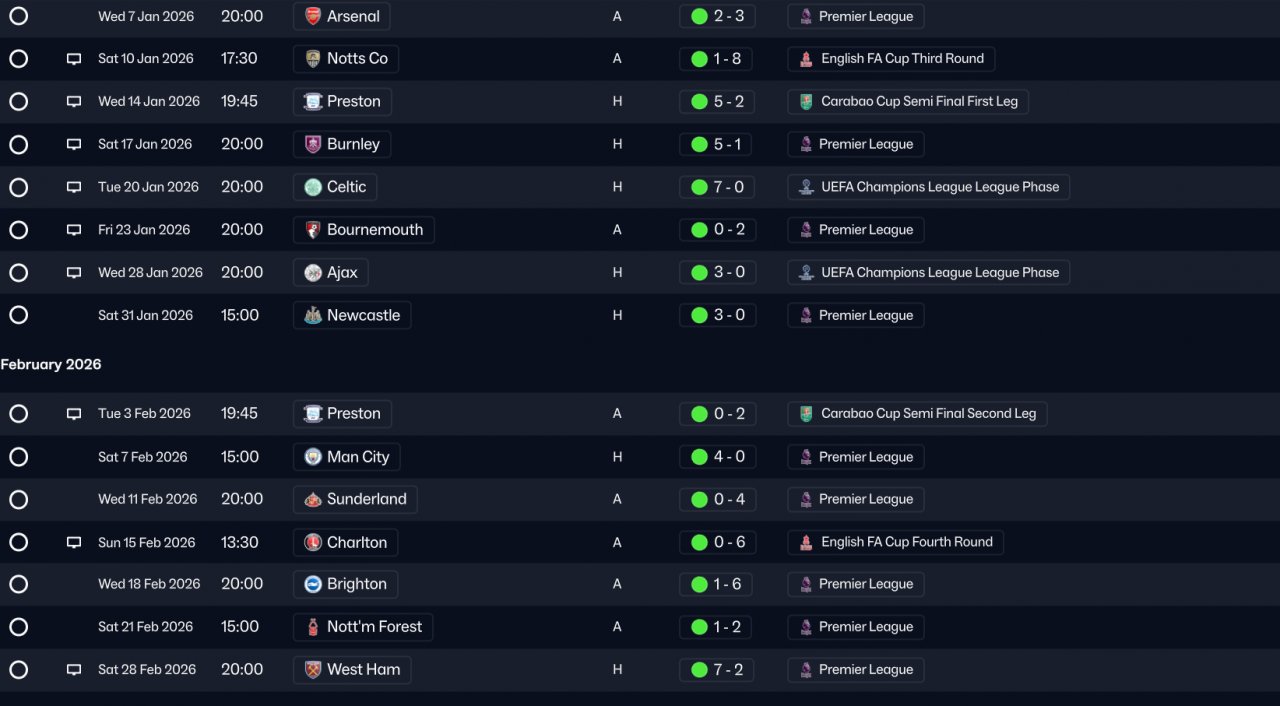Image resolution: width=1280 pixels, height=706 pixels.
Task: Open the 7 - 0 result against Celtic
Action: coord(717,187)
